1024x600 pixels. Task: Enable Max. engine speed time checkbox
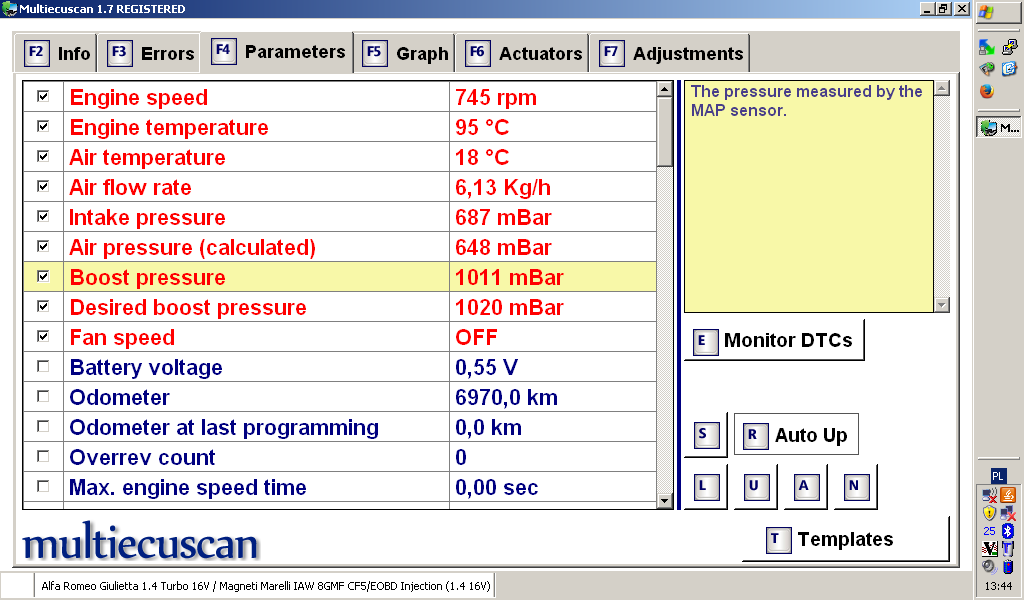[43, 487]
